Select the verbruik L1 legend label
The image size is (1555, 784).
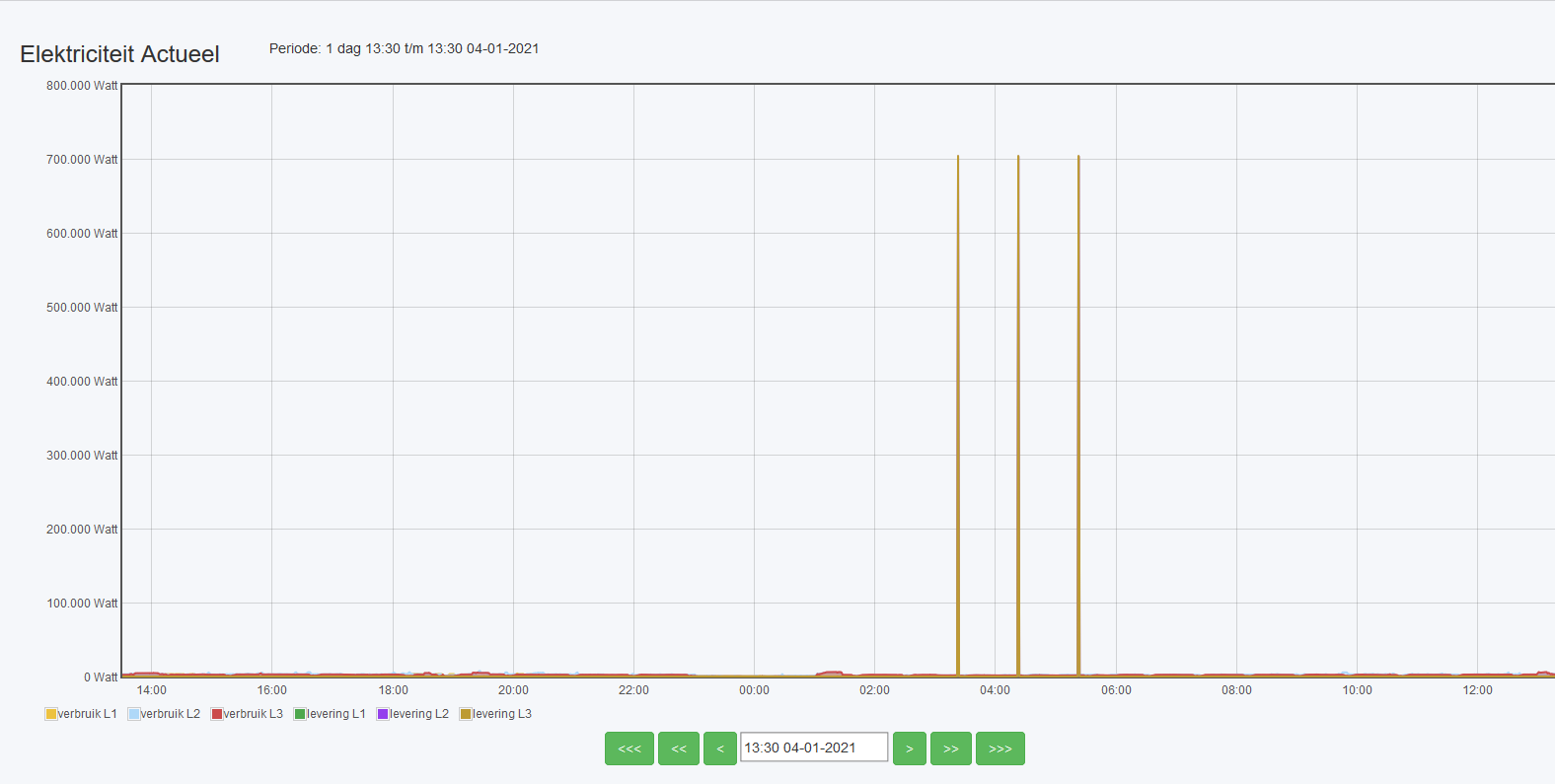click(88, 714)
